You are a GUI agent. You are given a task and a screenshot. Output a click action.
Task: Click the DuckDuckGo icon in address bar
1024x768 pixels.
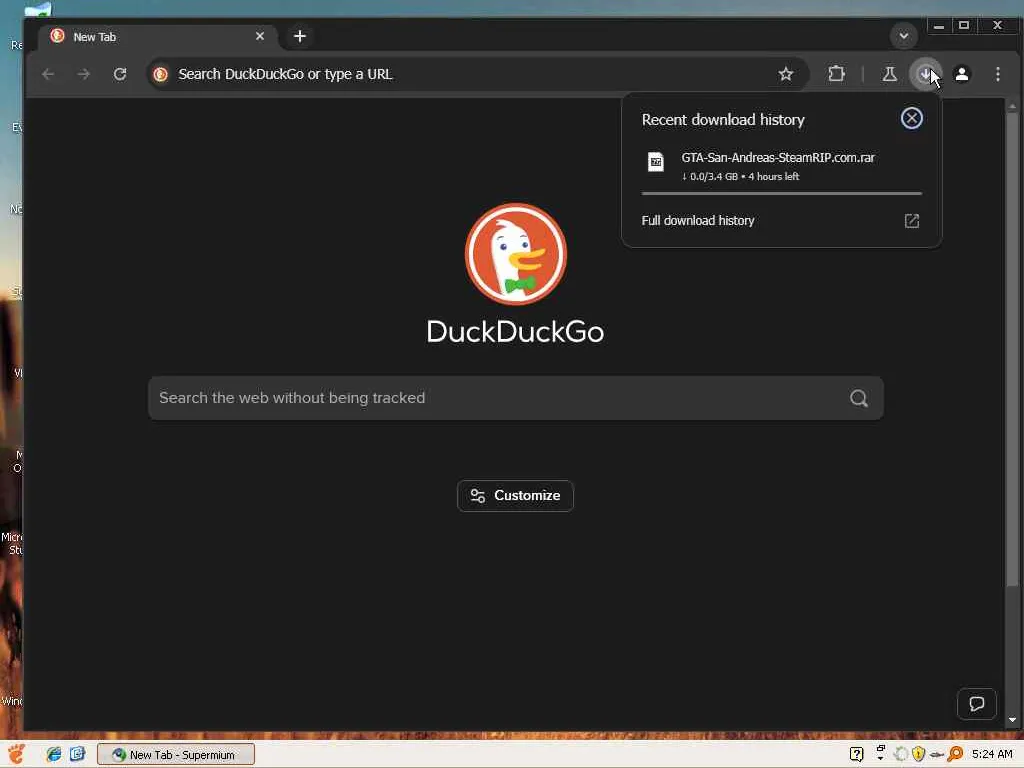point(160,74)
